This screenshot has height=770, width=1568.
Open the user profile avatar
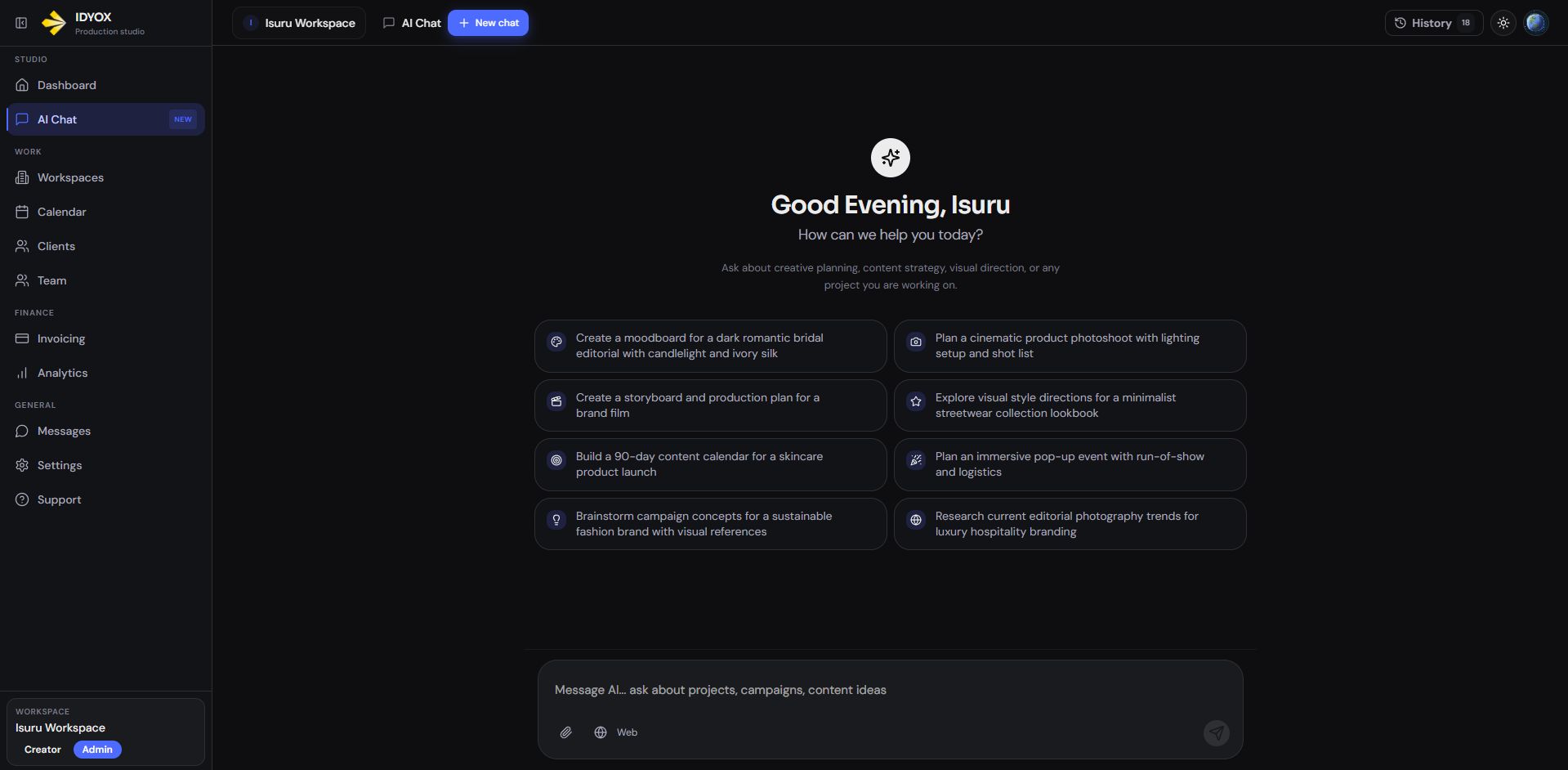click(x=1536, y=23)
